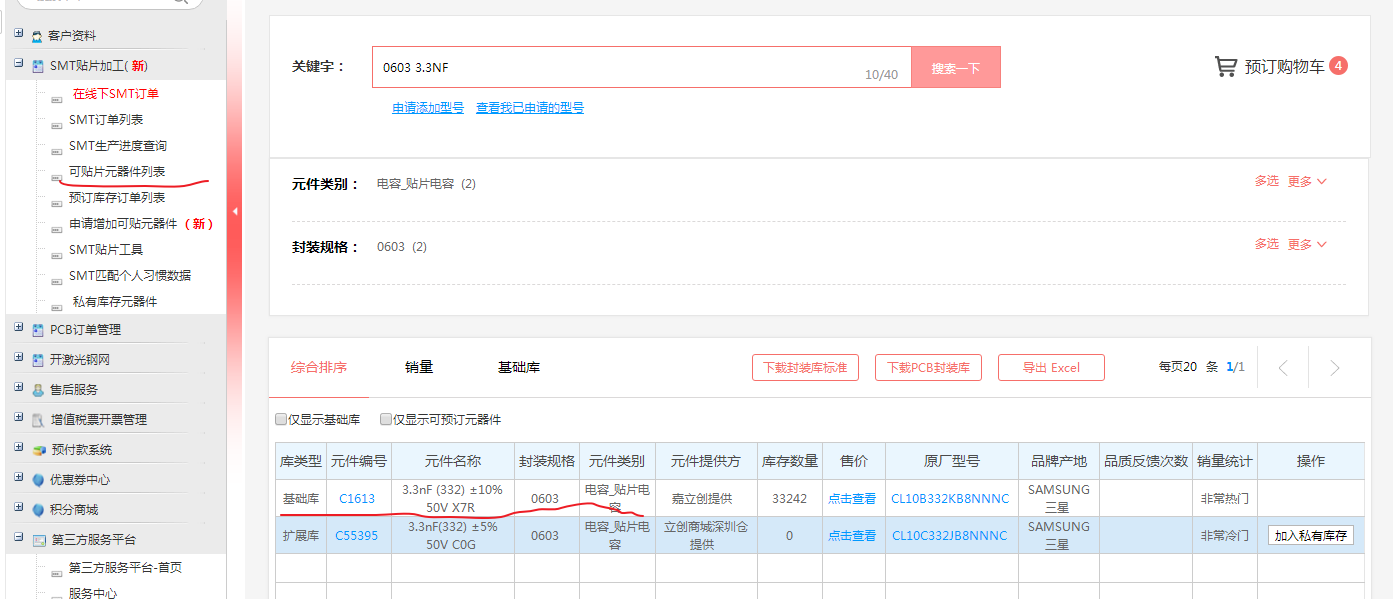Click the 售后服务 person icon
This screenshot has height=599, width=1393.
pyautogui.click(x=37, y=390)
